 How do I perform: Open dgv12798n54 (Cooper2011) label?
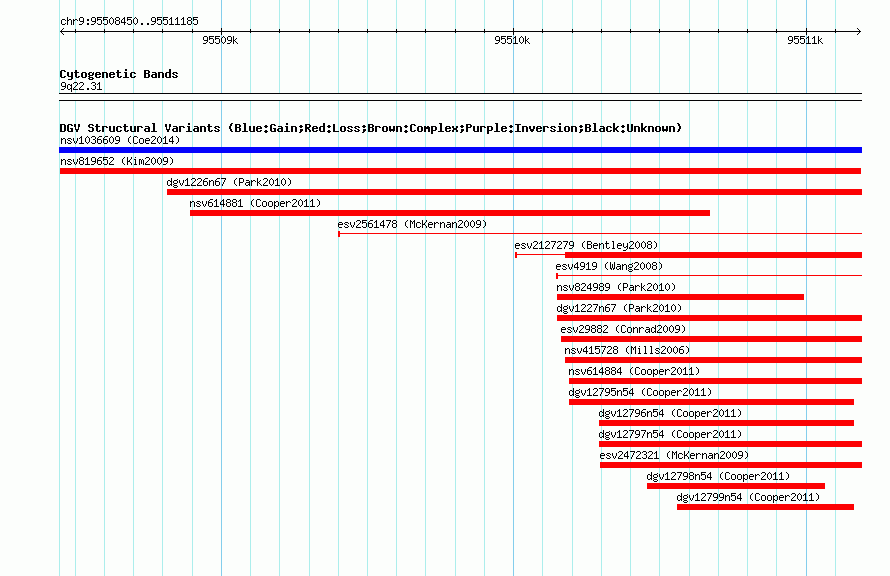tap(718, 476)
